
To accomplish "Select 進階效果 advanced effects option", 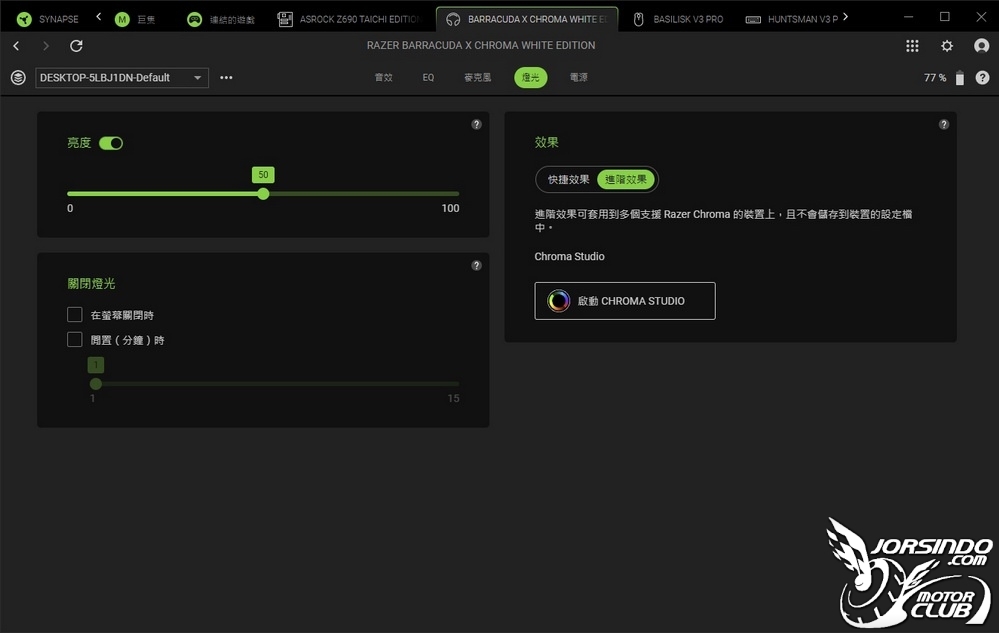I will [626, 180].
